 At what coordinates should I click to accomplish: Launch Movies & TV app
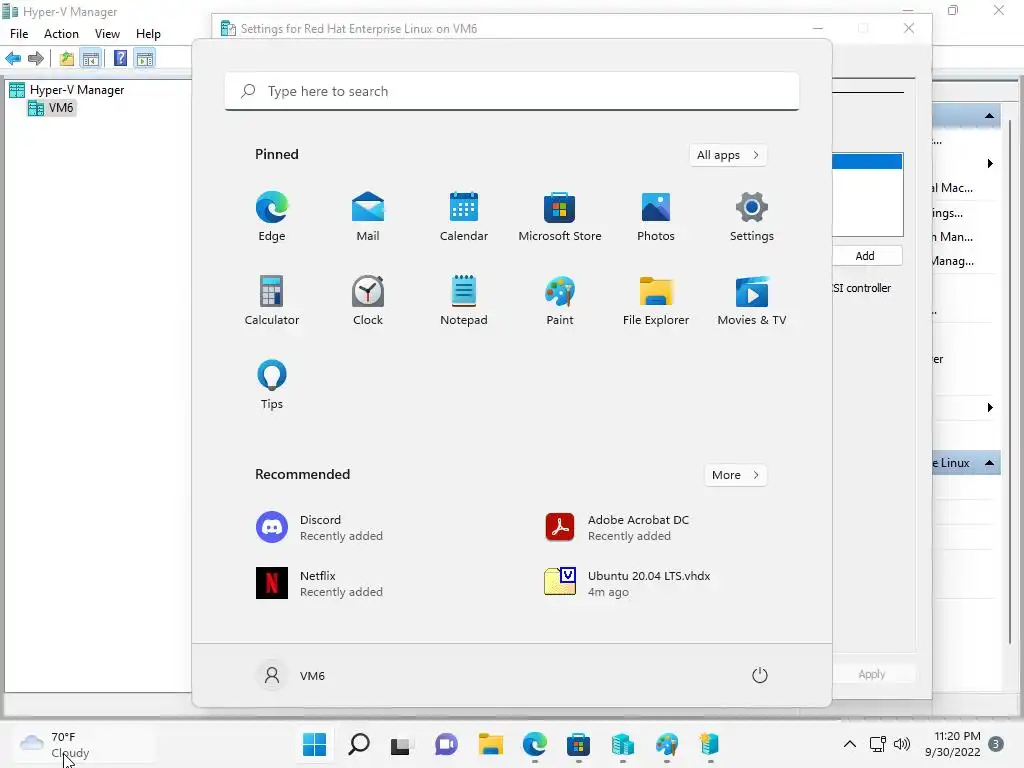click(x=752, y=301)
